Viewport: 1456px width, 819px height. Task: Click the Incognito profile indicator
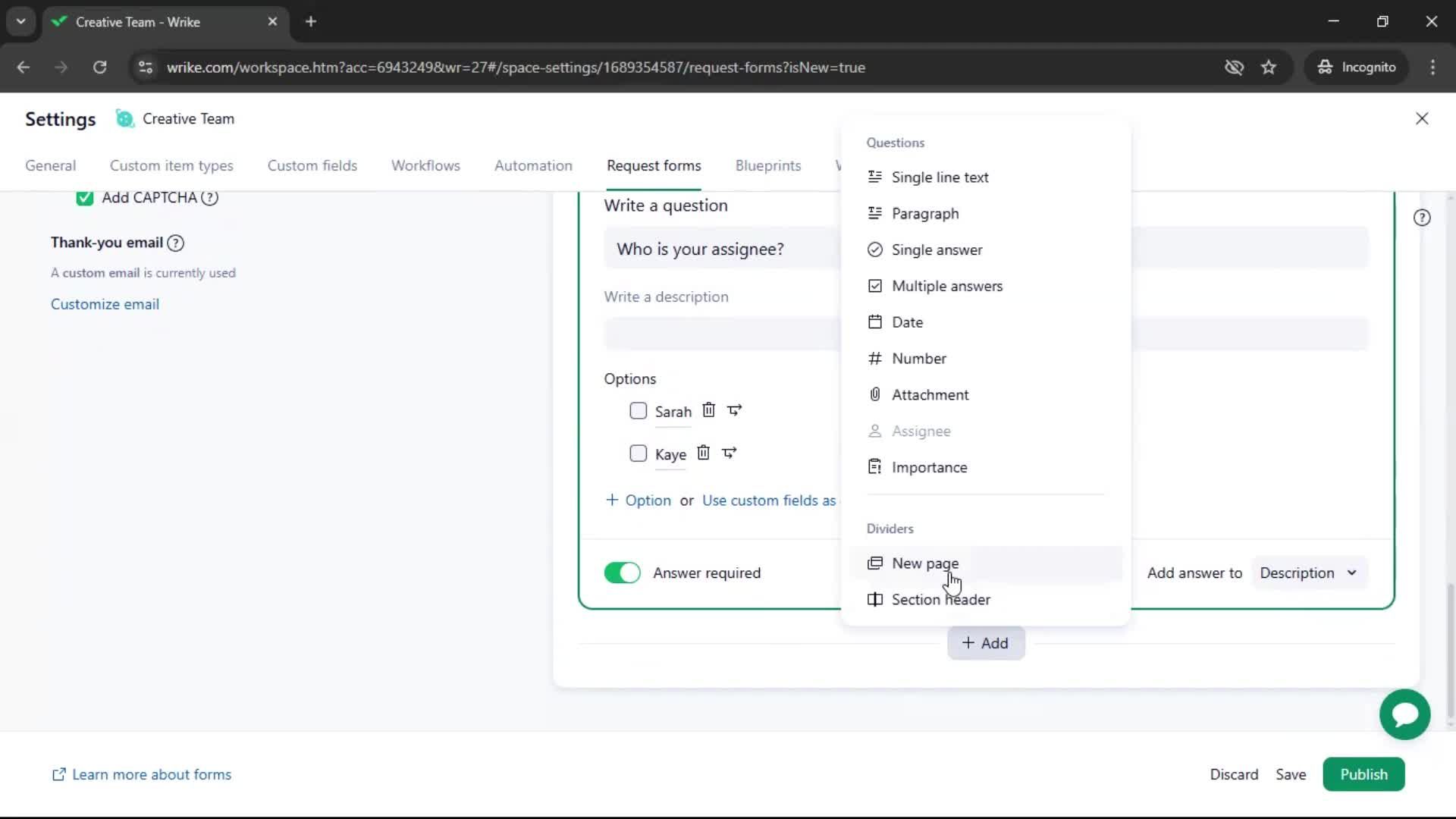point(1357,67)
